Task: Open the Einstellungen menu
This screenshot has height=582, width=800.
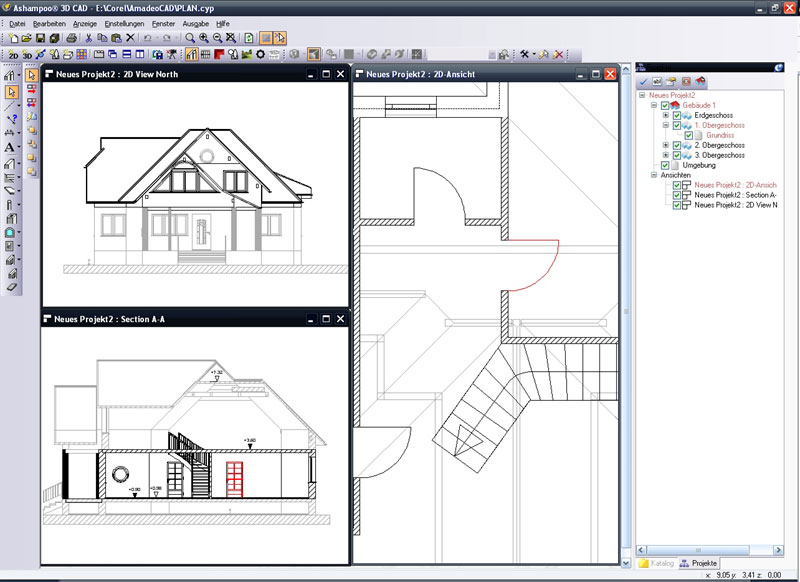Action: pyautogui.click(x=124, y=22)
